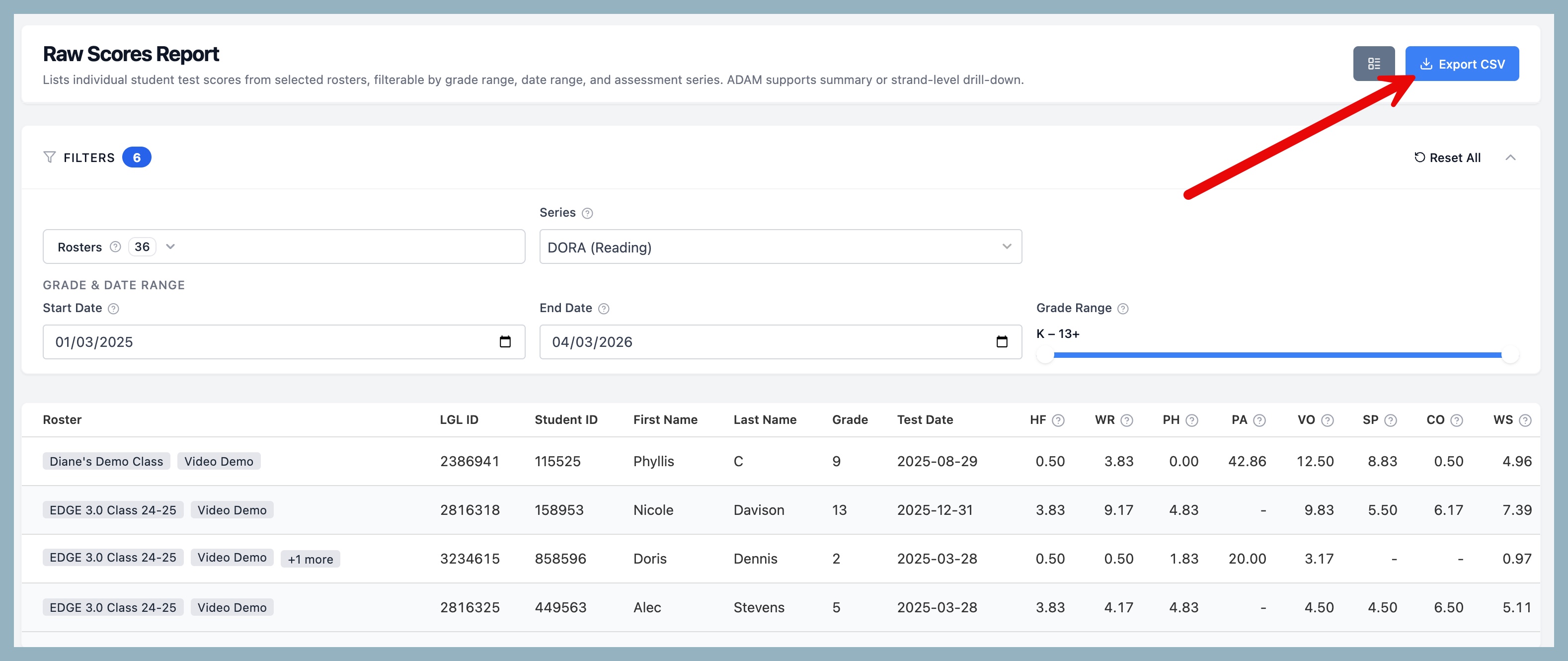Click the PA column help icon
The height and width of the screenshot is (661, 1568).
pyautogui.click(x=1259, y=420)
